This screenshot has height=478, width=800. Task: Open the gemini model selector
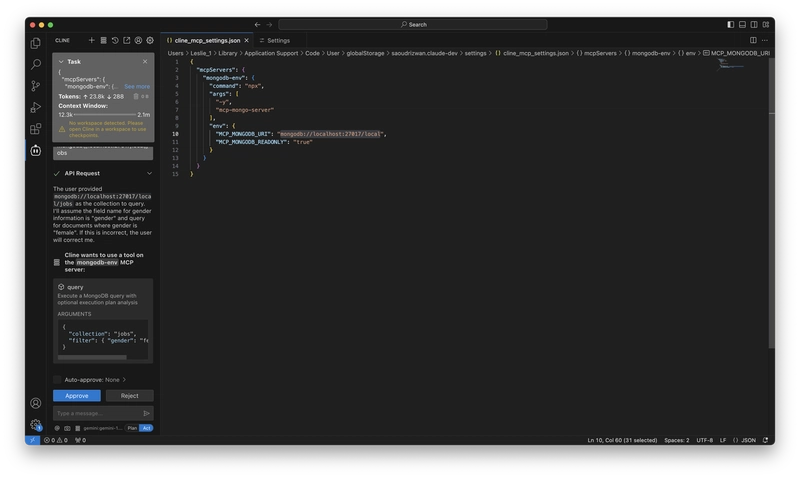103,428
